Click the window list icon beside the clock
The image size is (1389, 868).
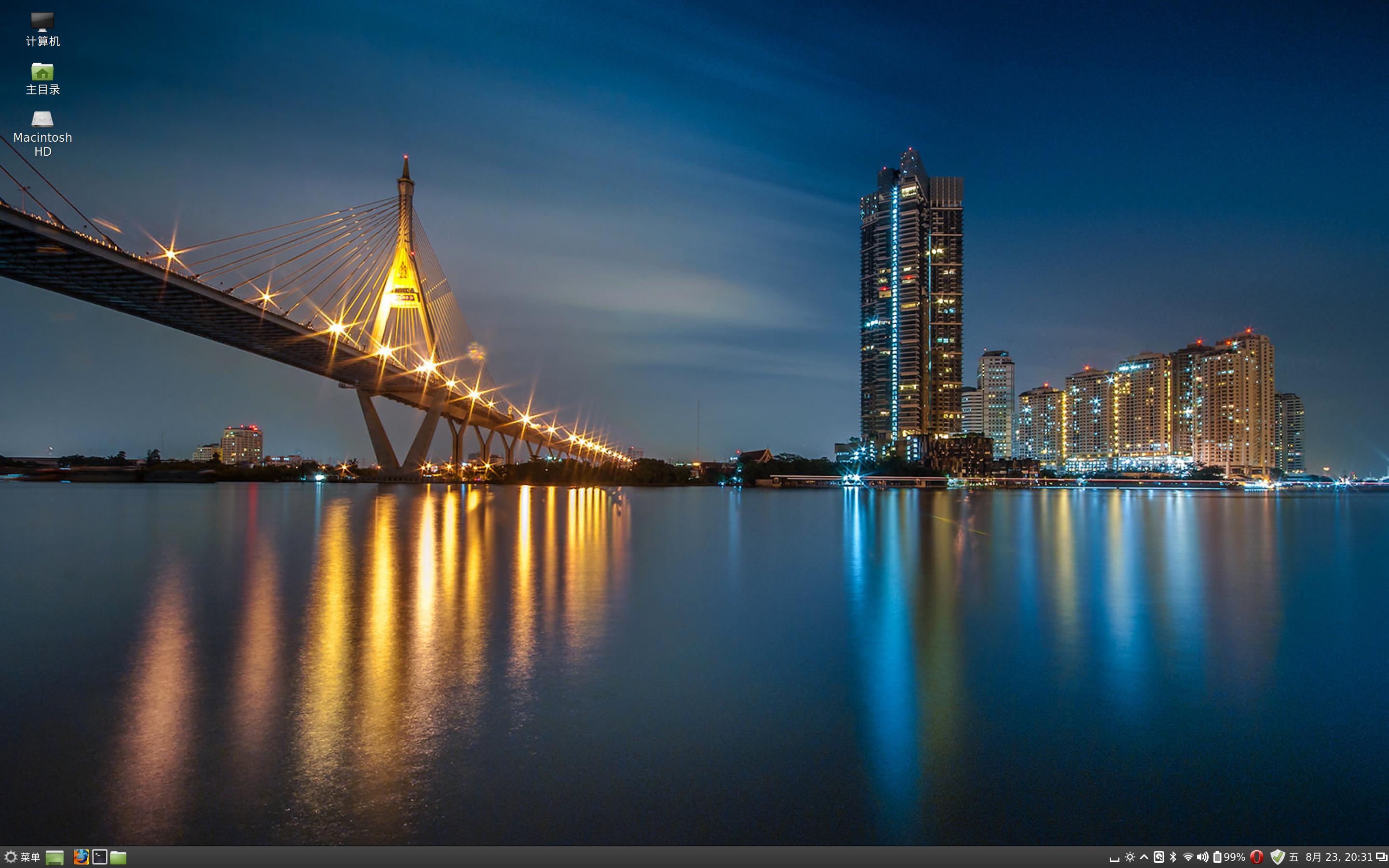pyautogui.click(x=1382, y=857)
